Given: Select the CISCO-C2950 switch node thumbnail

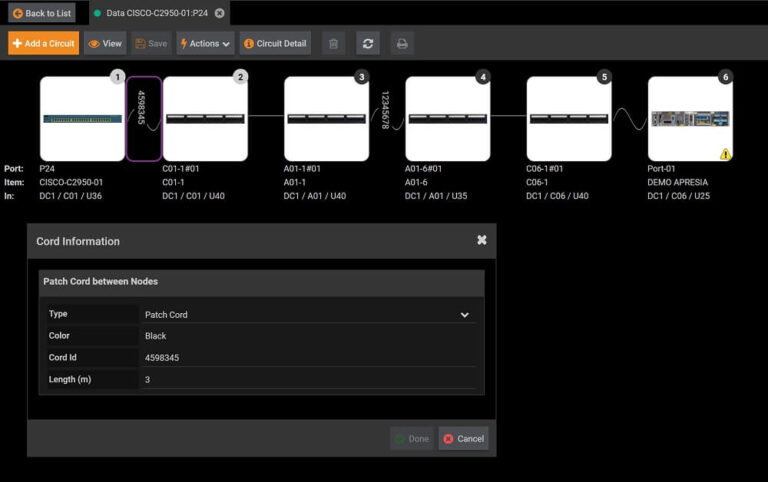Looking at the screenshot, I should (x=82, y=119).
